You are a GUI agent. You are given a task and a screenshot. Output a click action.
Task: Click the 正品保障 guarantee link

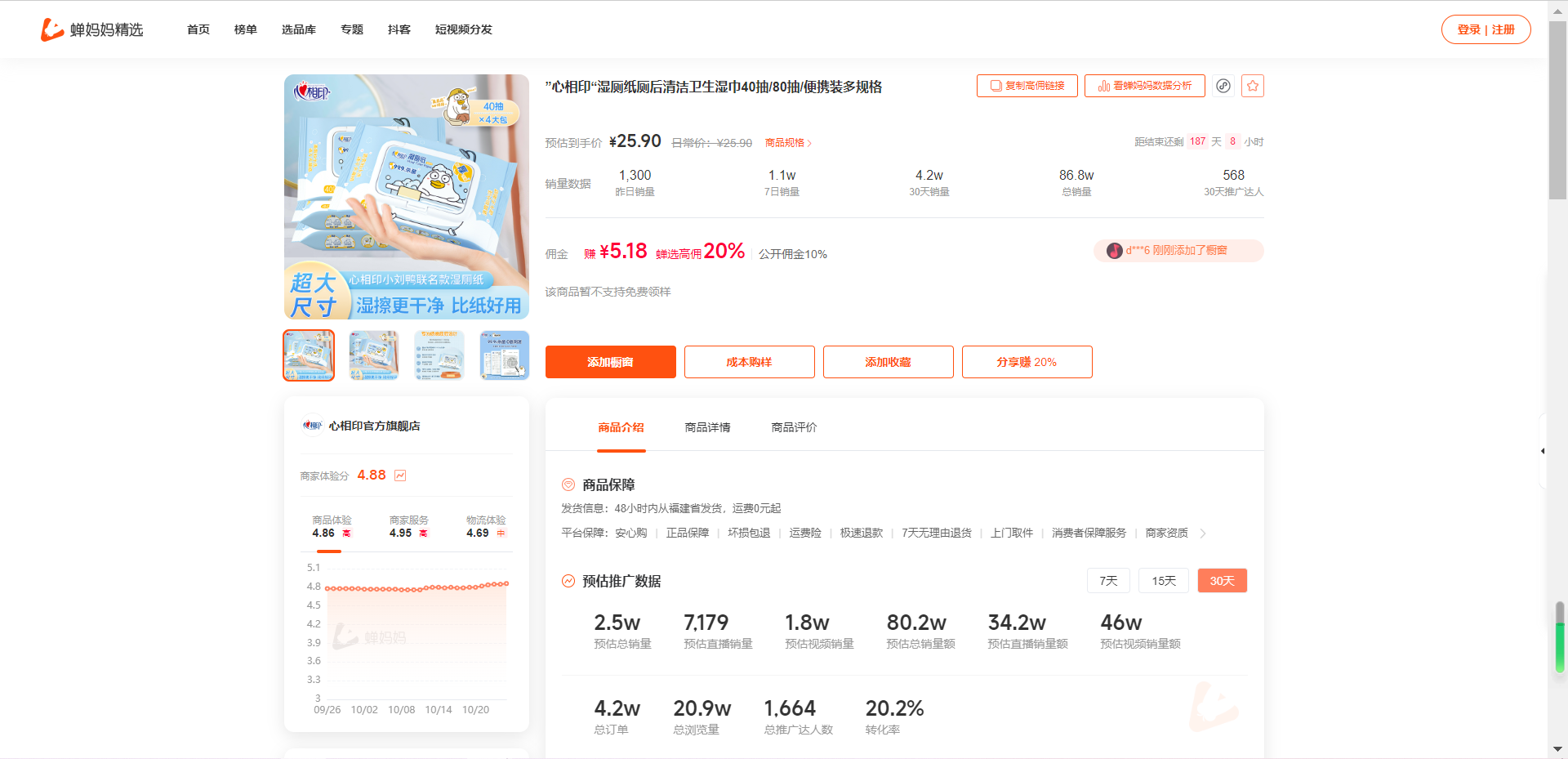tap(688, 533)
